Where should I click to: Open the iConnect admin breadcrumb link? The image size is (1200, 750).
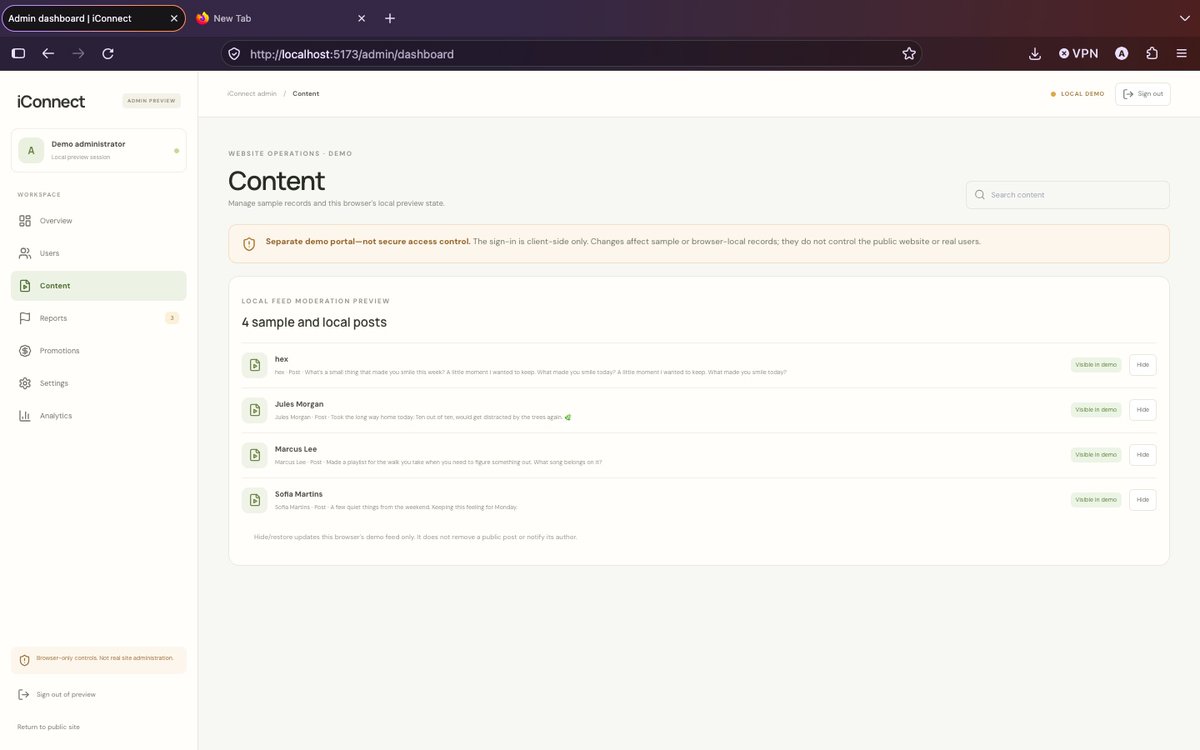point(252,94)
